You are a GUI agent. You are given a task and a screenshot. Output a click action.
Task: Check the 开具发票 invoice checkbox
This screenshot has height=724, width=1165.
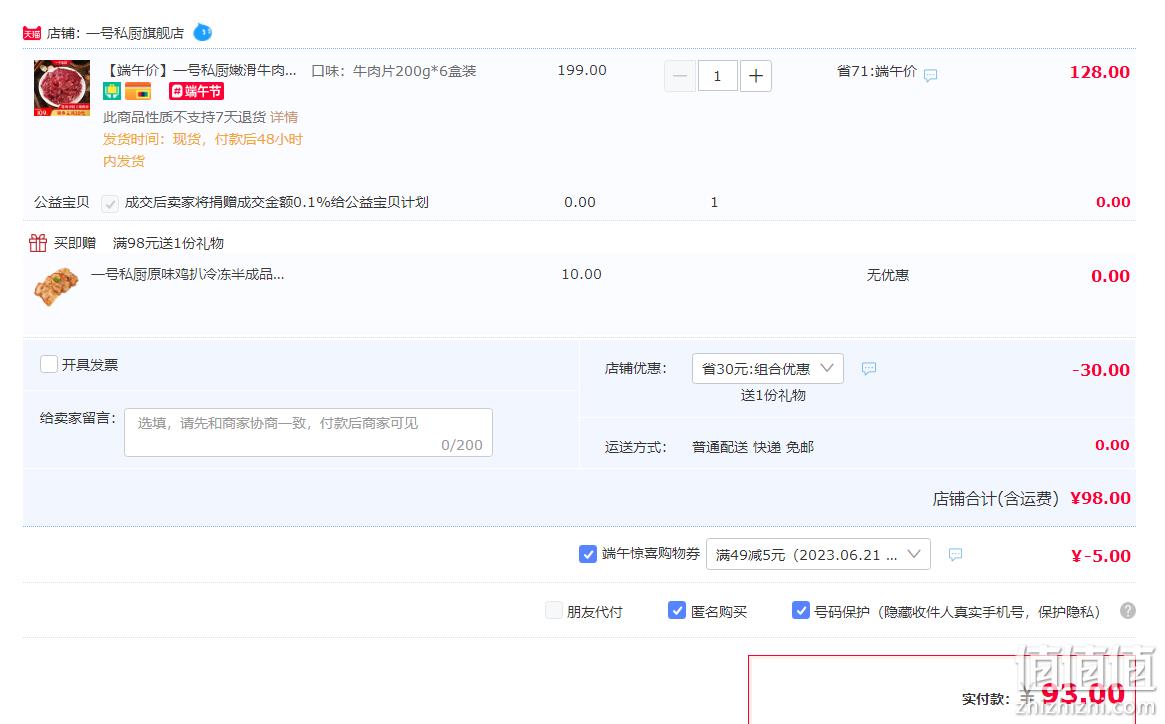49,364
